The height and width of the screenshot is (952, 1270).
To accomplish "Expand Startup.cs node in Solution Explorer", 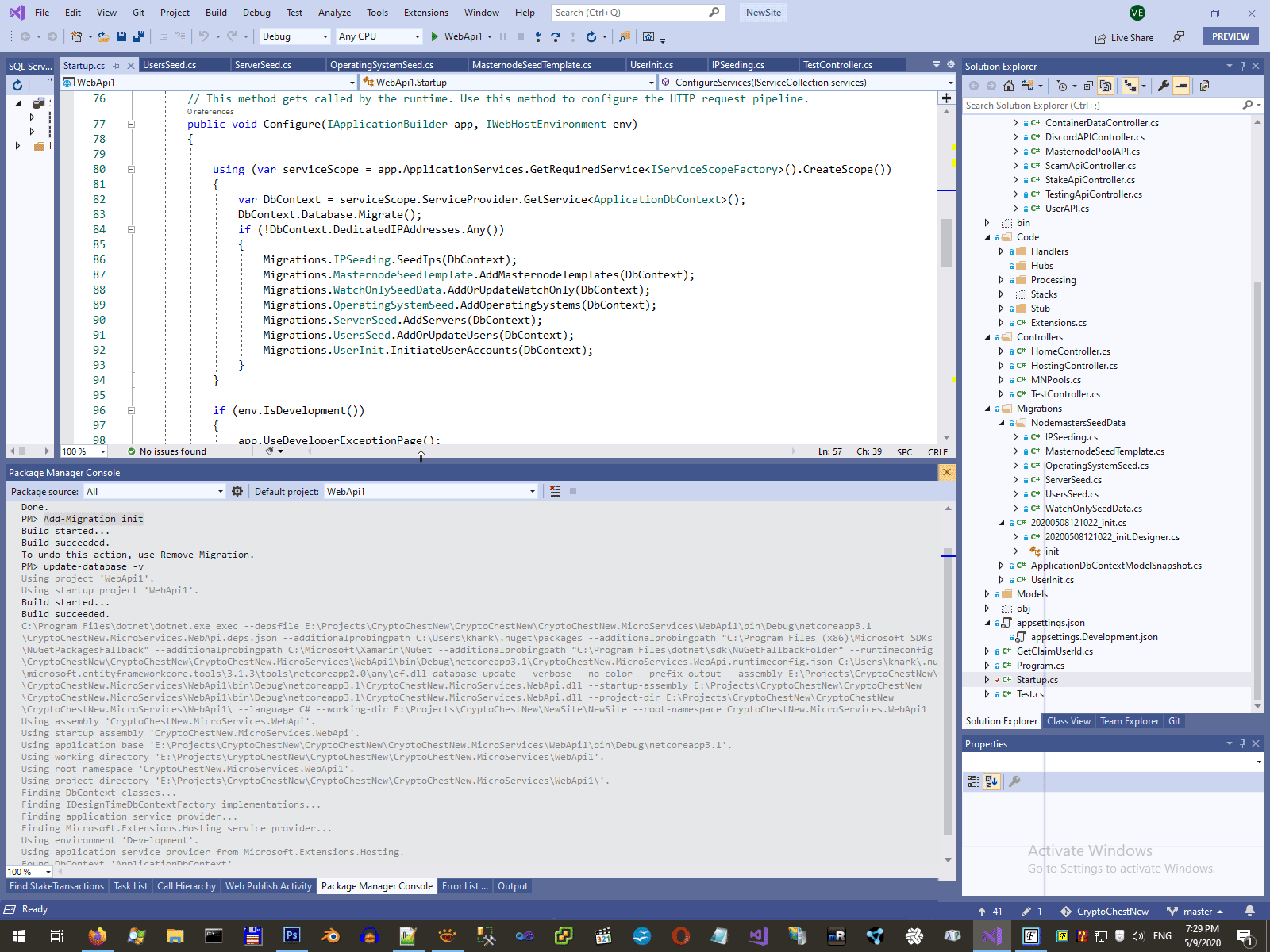I will (987, 680).
